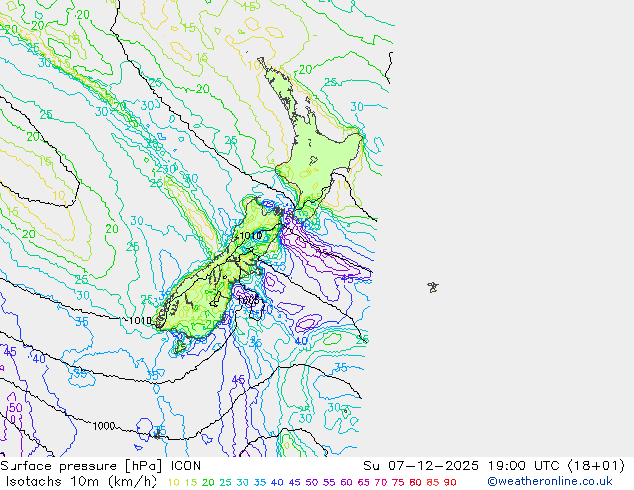Click the 'ICON' model name label

coord(186,466)
